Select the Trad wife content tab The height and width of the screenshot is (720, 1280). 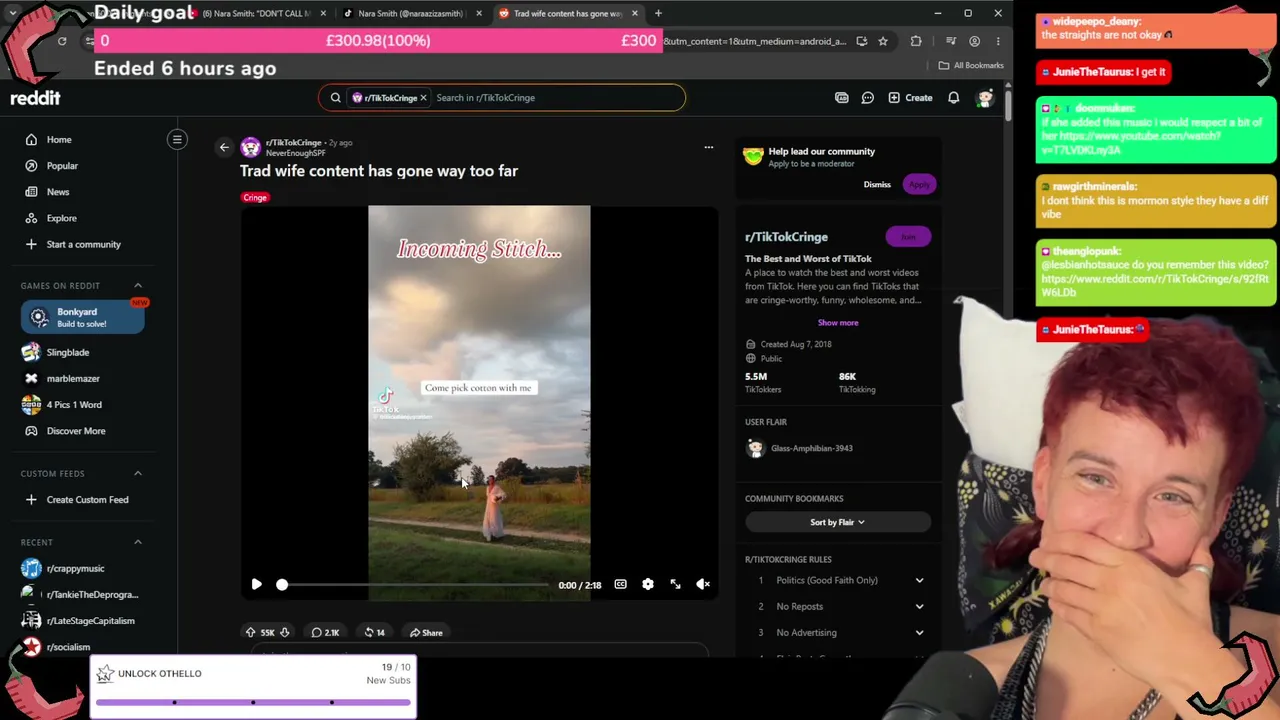pos(567,13)
